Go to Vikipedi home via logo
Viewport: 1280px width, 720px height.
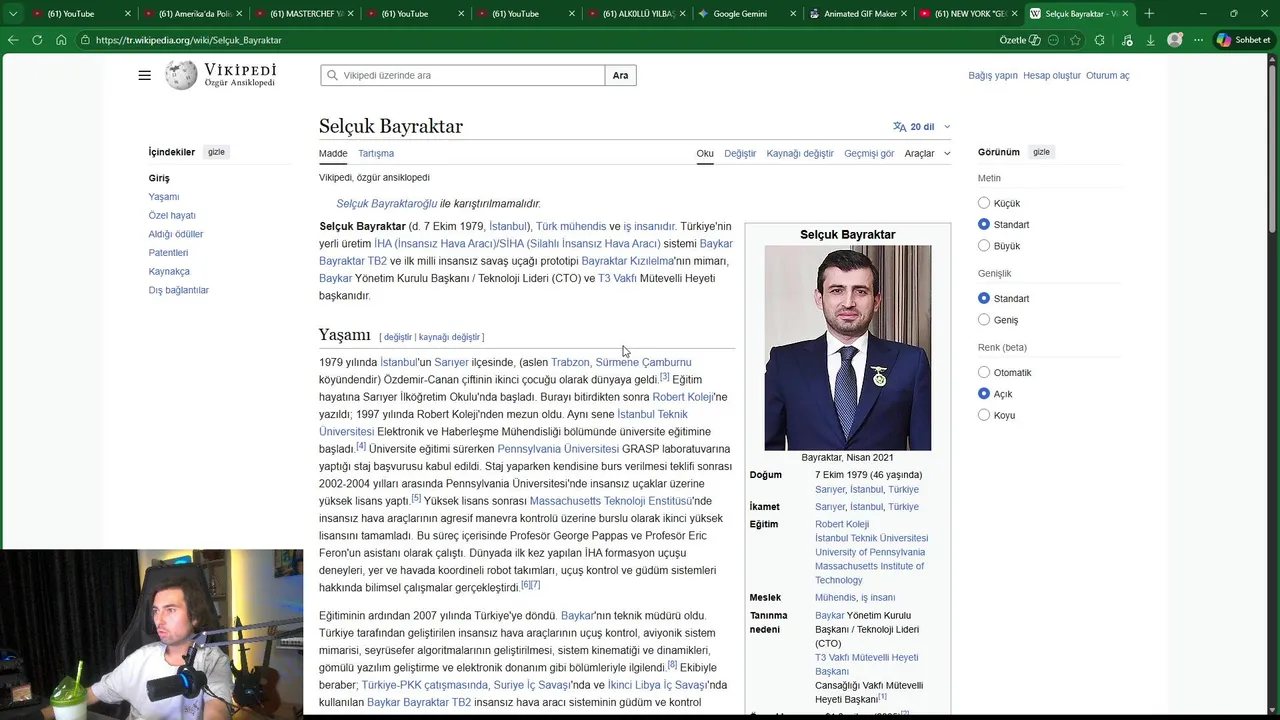[221, 75]
